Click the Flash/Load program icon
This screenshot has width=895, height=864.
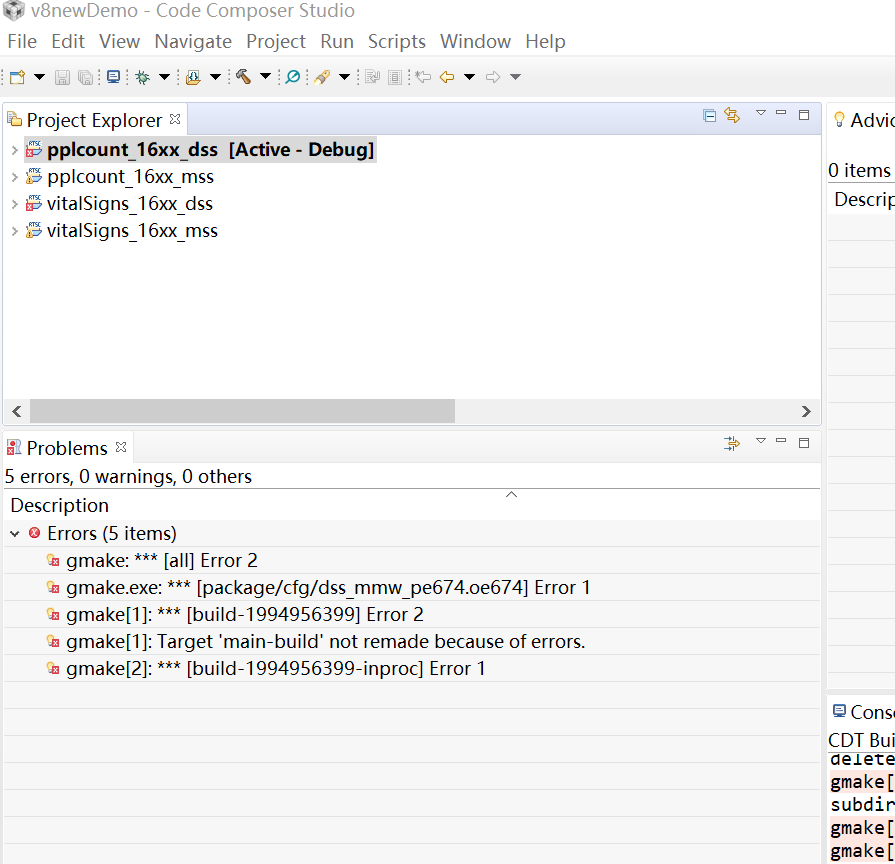tap(193, 77)
